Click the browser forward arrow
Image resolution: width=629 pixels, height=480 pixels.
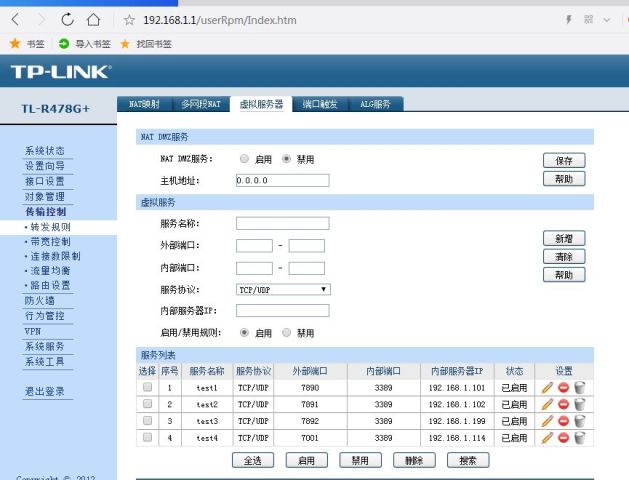coord(41,19)
